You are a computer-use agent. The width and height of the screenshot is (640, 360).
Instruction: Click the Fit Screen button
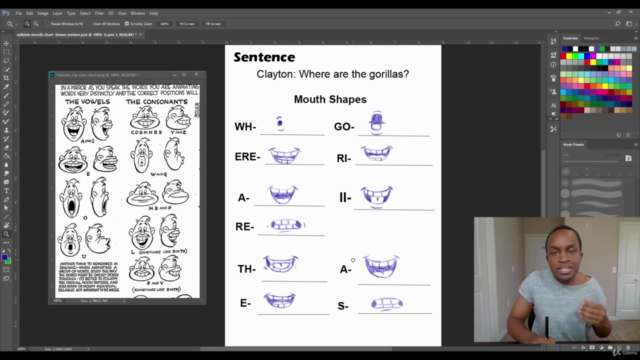pyautogui.click(x=187, y=24)
